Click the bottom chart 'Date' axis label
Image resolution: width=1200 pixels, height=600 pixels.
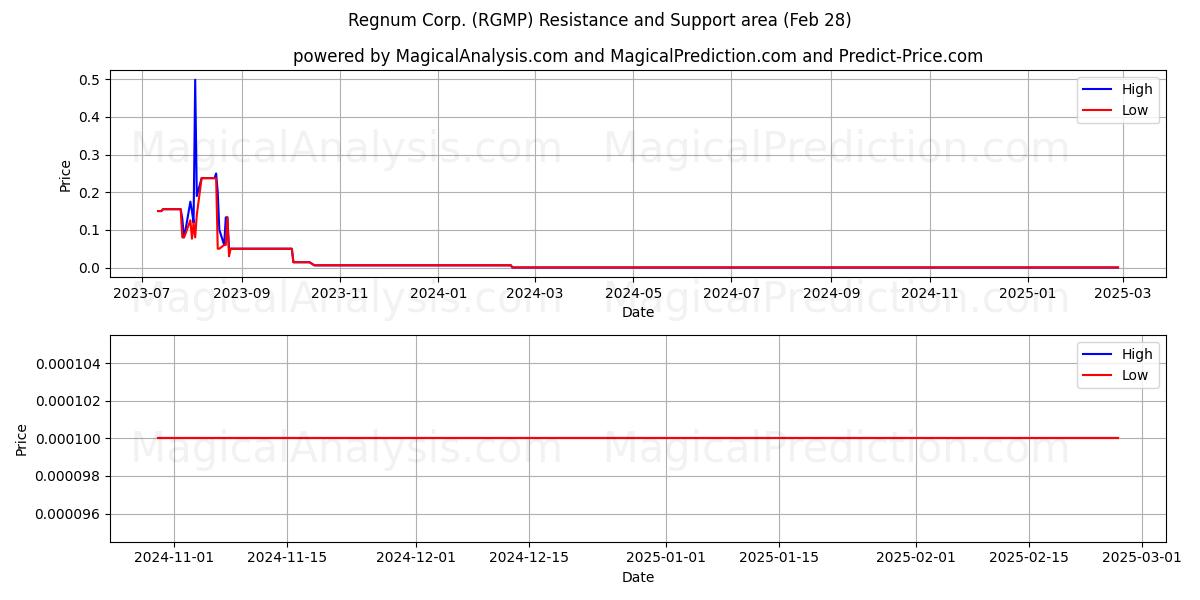pyautogui.click(x=638, y=577)
